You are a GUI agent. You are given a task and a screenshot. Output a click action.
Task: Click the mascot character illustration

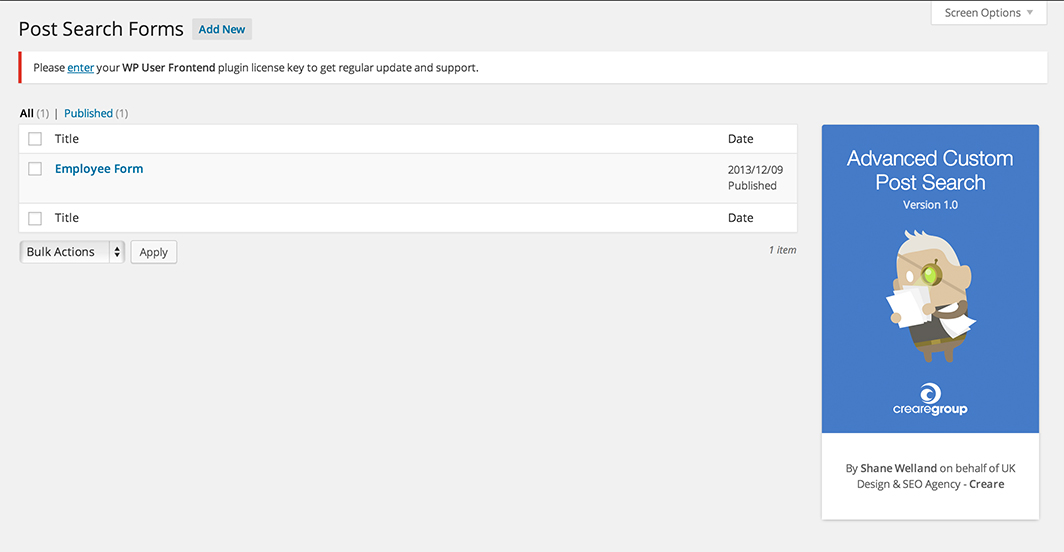[x=930, y=295]
